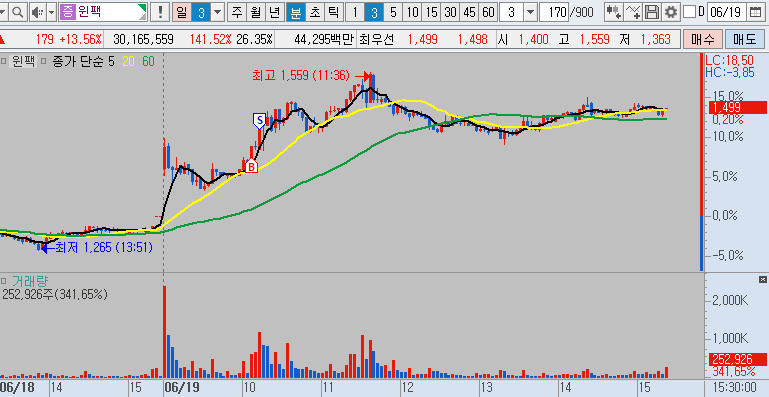Click the green 60 moving average label
Viewport: 769px width, 397px height.
pyautogui.click(x=148, y=62)
